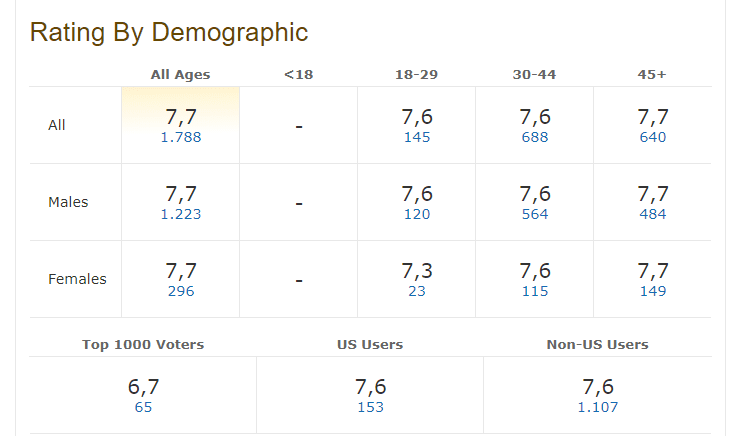This screenshot has height=436, width=738.
Task: Open the 1.788 votes link for All Ages
Action: (x=181, y=137)
